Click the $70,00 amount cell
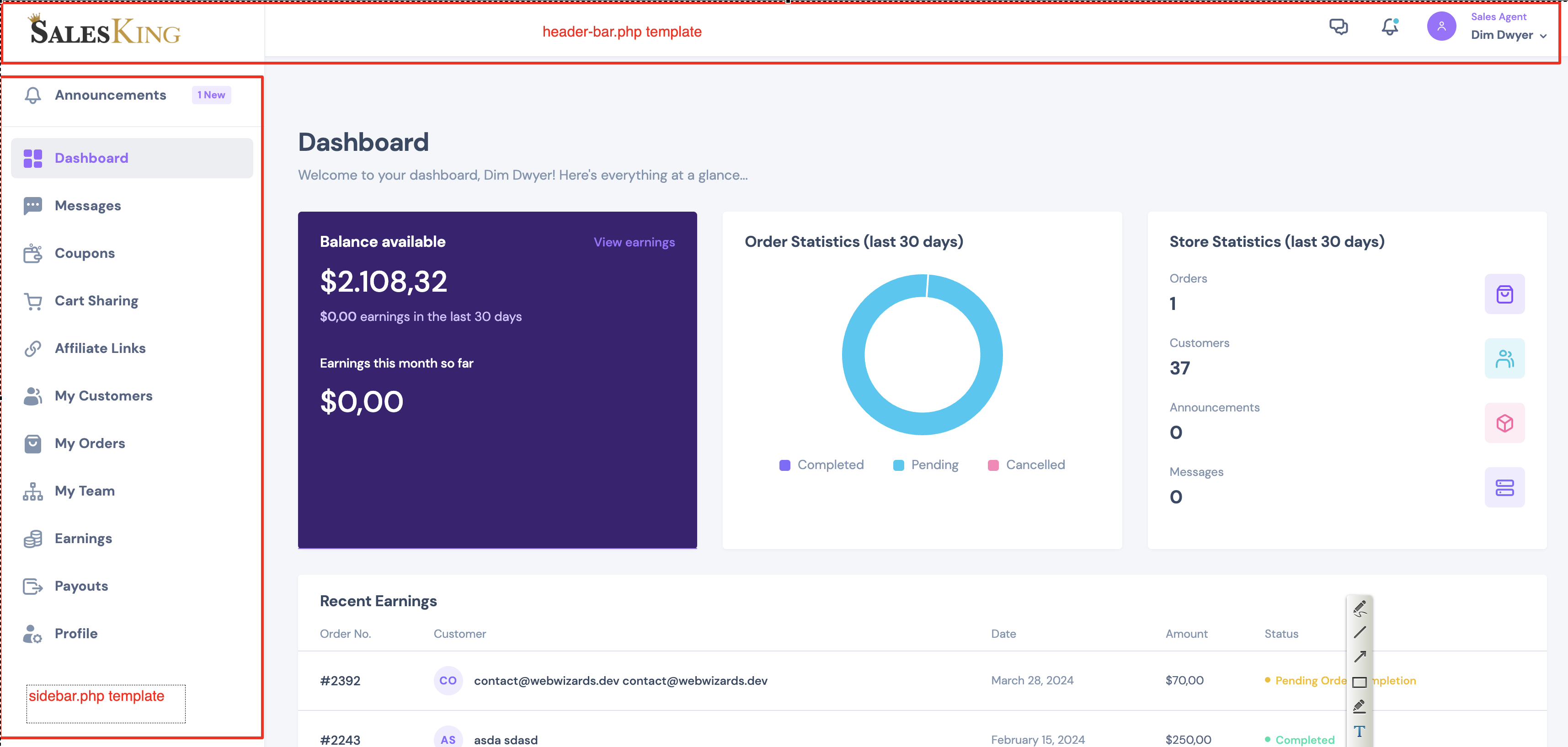The image size is (1568, 747). coord(1184,680)
